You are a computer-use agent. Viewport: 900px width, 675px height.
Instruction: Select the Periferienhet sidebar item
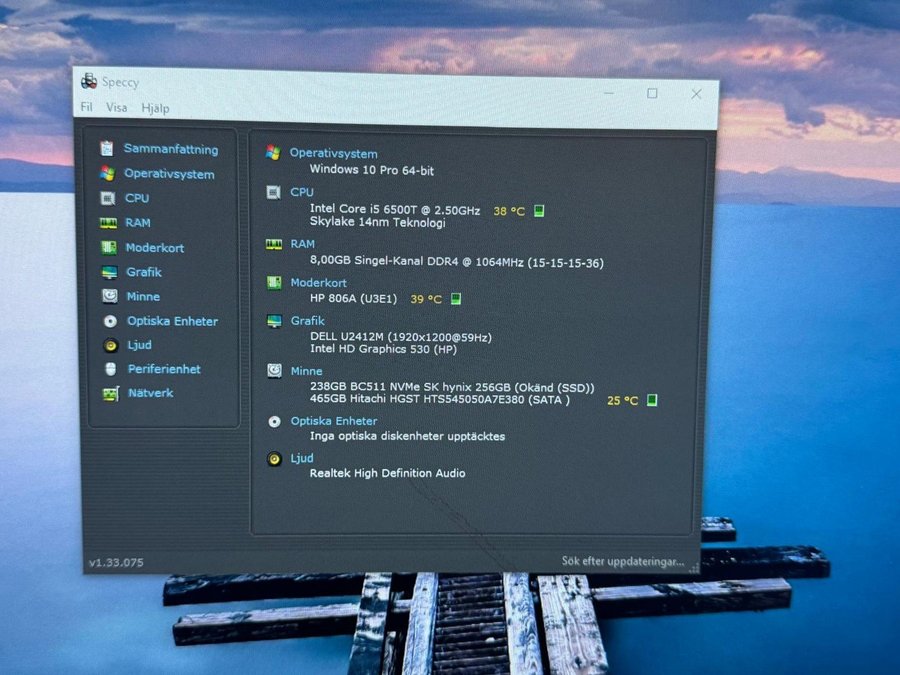(163, 369)
